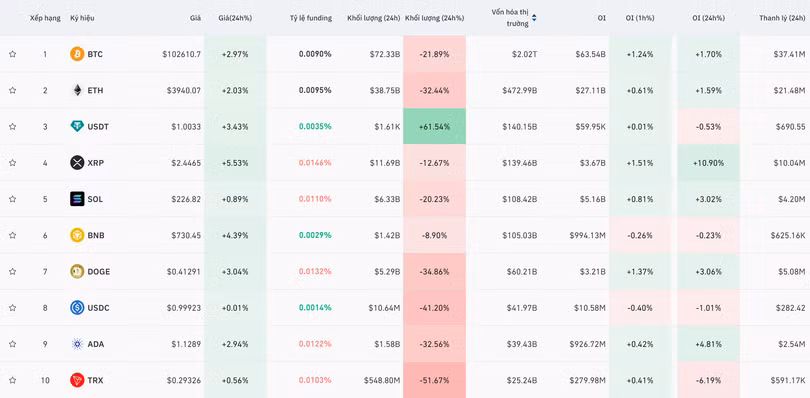
Task: Sort by OI (1h%) header
Action: coord(641,18)
